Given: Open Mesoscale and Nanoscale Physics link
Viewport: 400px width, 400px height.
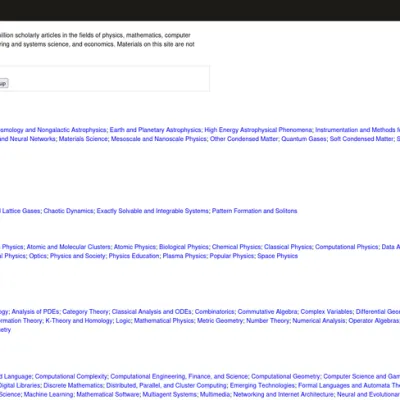Looking at the screenshot, I should point(159,139).
